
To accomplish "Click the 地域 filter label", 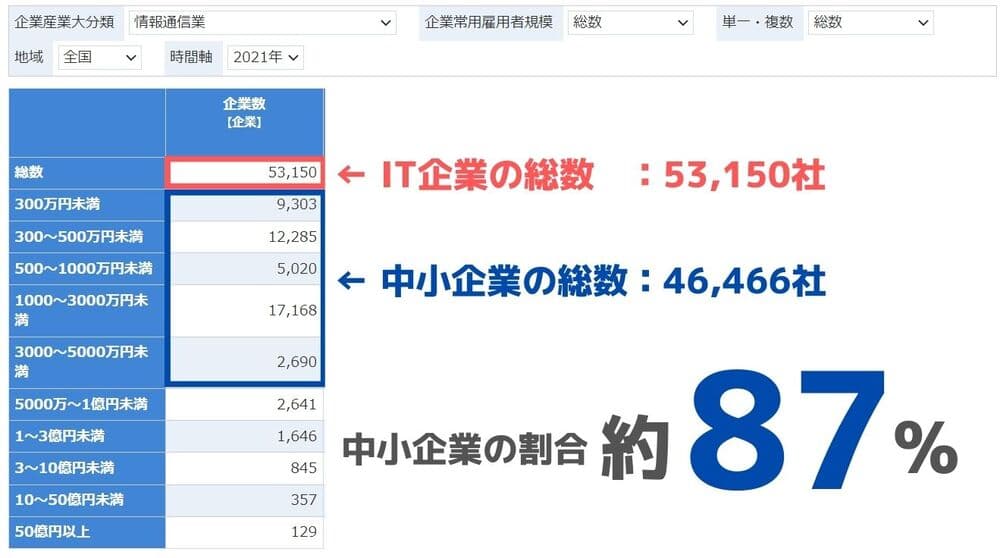I will (29, 57).
